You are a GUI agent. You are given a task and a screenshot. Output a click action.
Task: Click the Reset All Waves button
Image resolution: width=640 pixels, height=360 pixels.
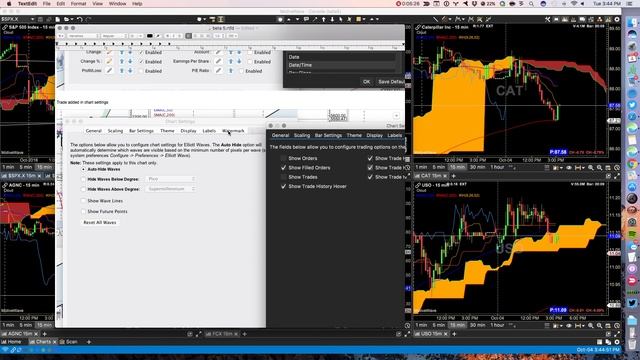100,222
